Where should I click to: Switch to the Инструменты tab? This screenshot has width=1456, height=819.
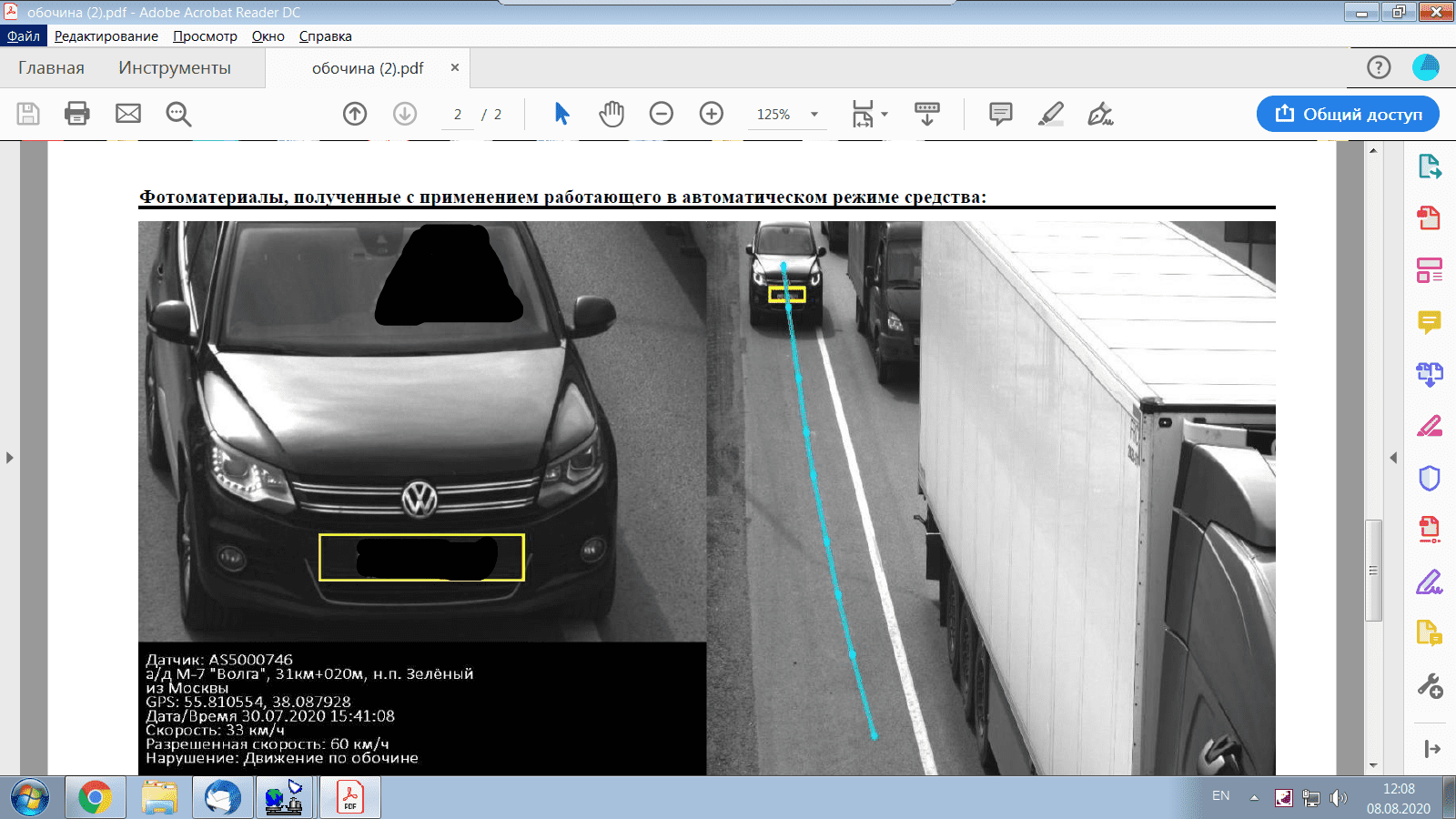pyautogui.click(x=175, y=68)
